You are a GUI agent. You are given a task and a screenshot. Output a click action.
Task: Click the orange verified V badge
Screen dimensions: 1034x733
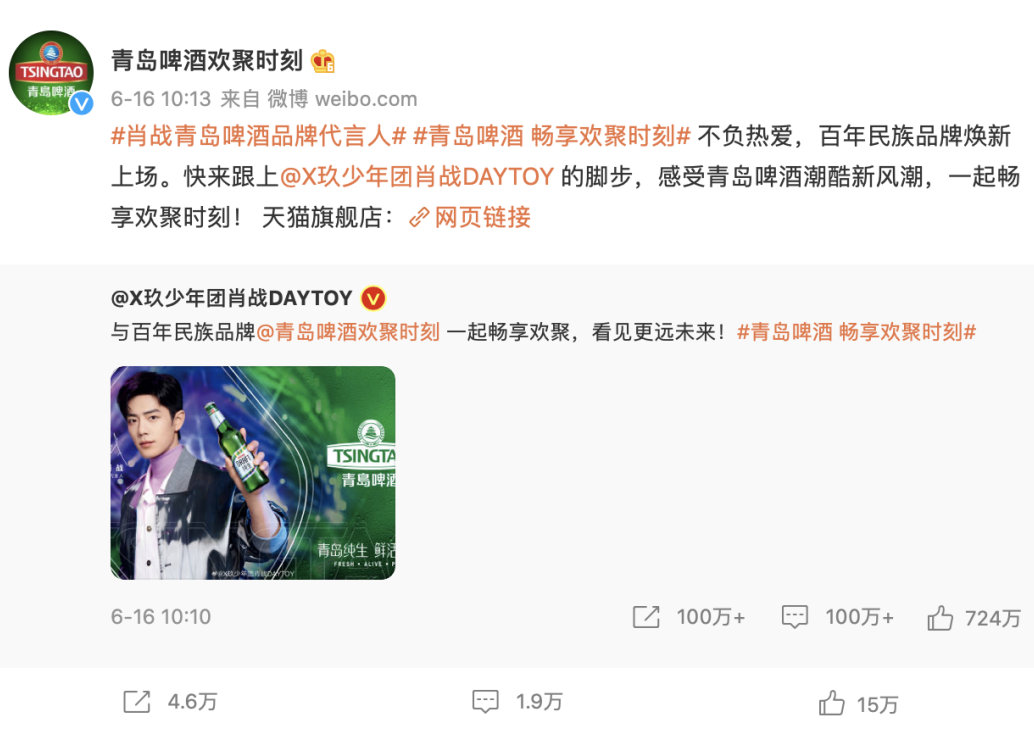(x=373, y=299)
